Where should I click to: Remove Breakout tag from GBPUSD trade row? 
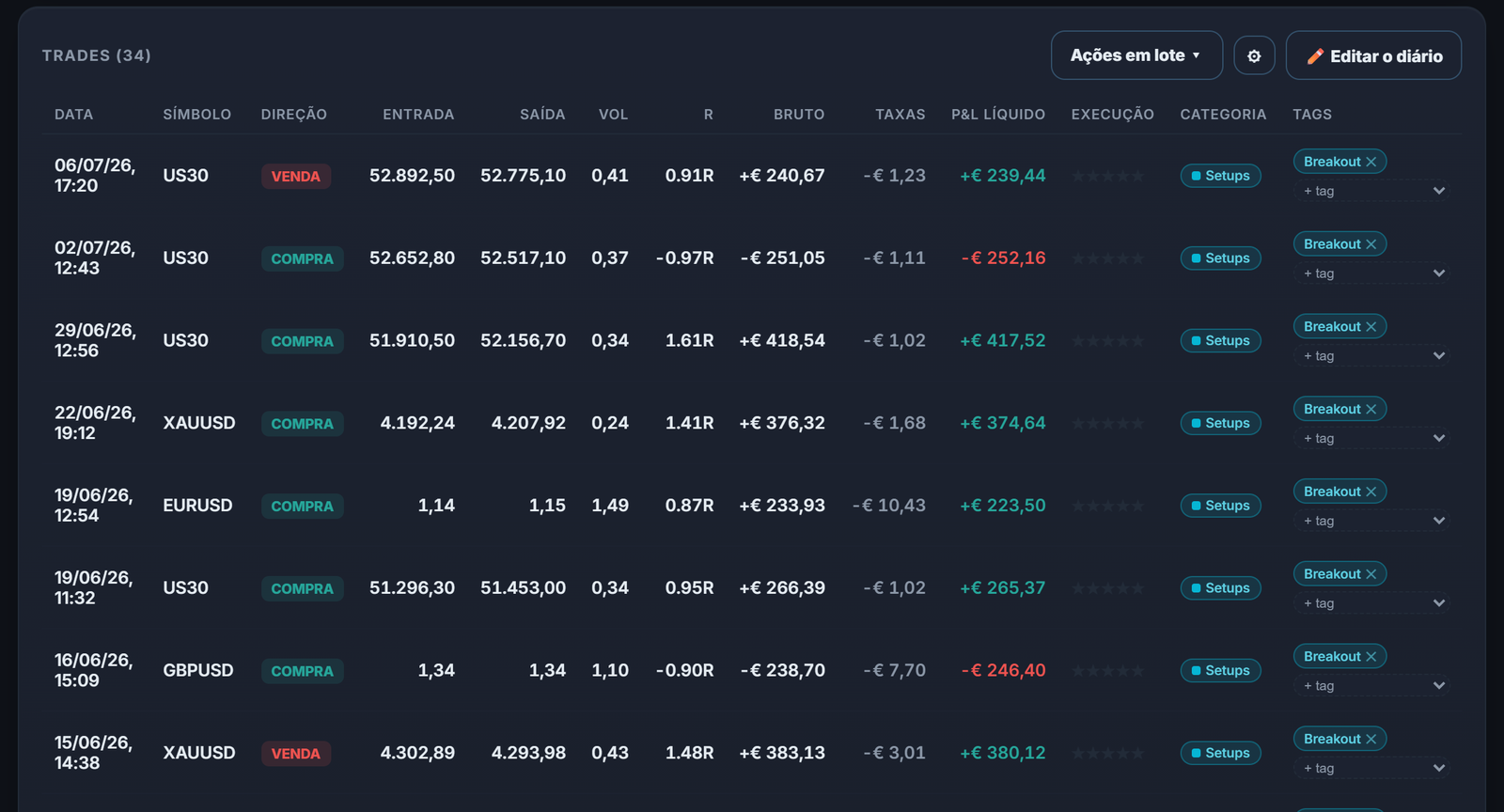(x=1371, y=657)
